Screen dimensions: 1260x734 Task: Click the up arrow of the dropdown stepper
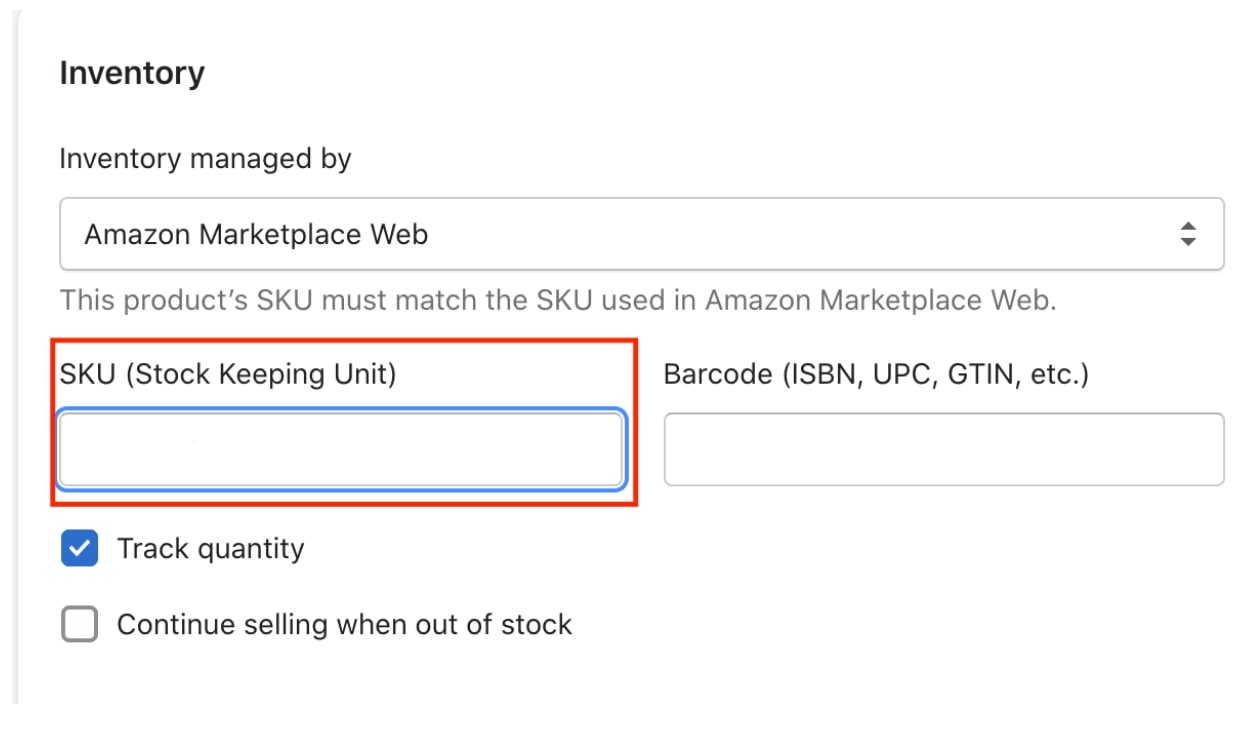point(1187,227)
